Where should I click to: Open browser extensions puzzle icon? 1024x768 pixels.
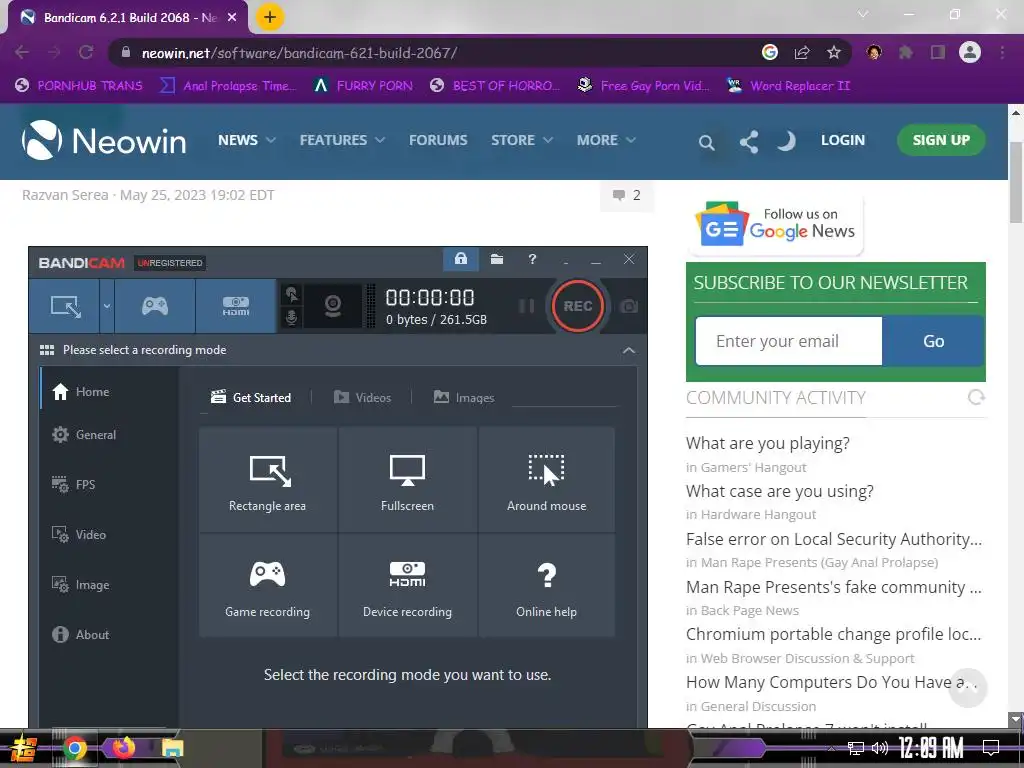pyautogui.click(x=906, y=52)
